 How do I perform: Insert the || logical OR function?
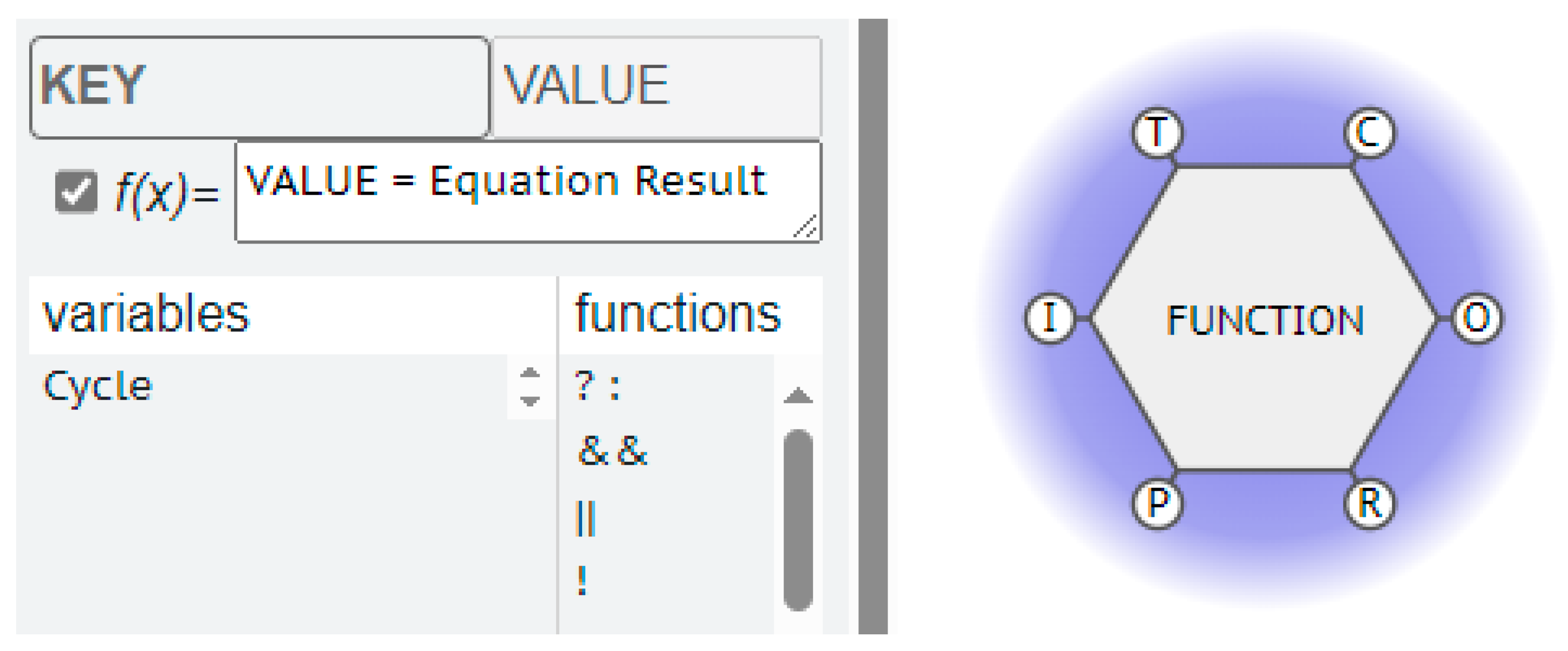click(586, 518)
